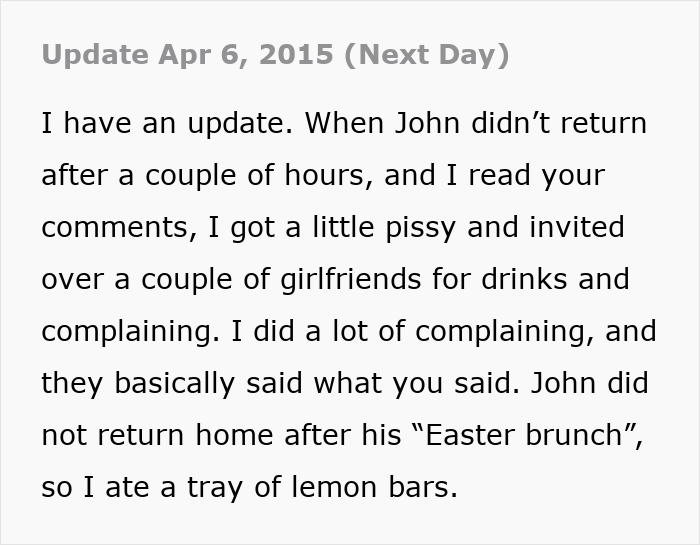Click the '(Next Day)' text in heading
The width and height of the screenshot is (700, 545).
[427, 55]
